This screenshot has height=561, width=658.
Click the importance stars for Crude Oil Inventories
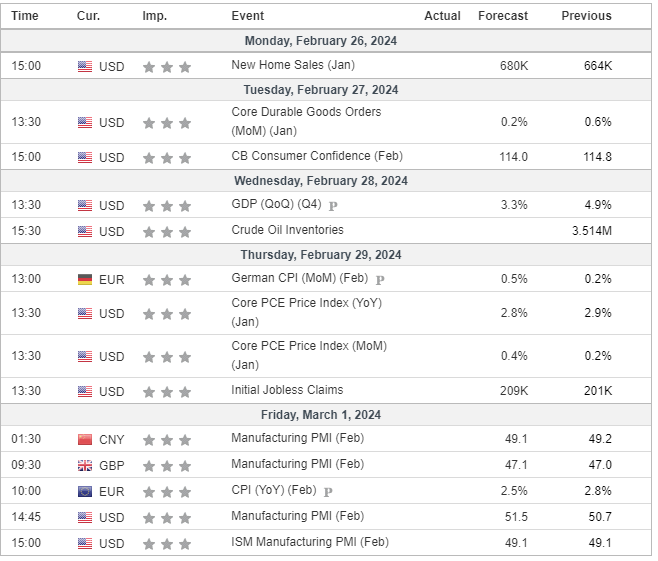tap(166, 232)
